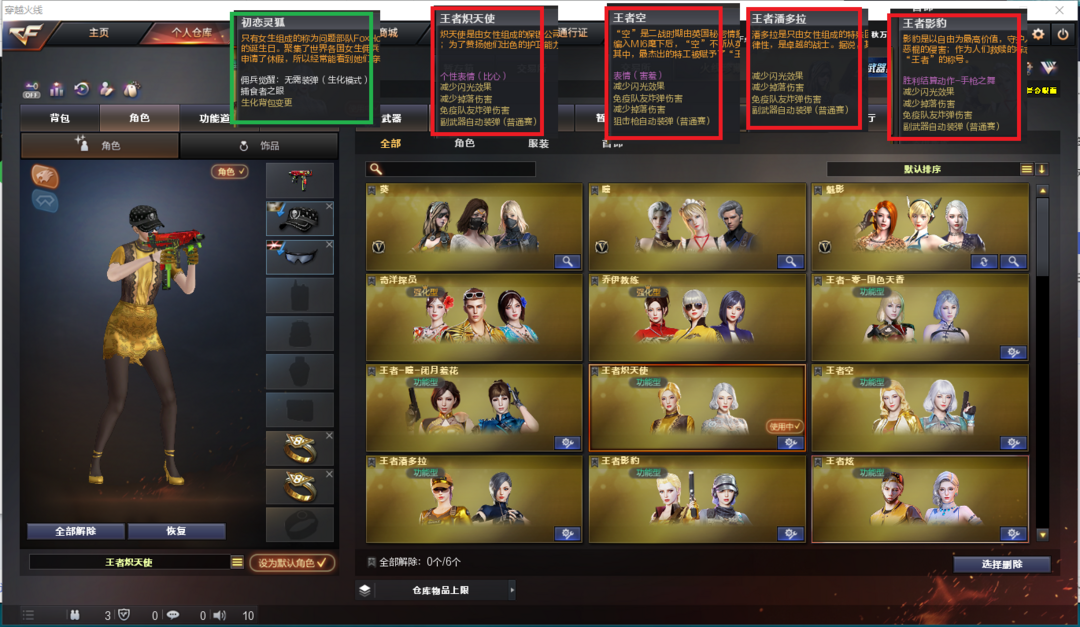Switch to the 背包 tab

click(60, 119)
